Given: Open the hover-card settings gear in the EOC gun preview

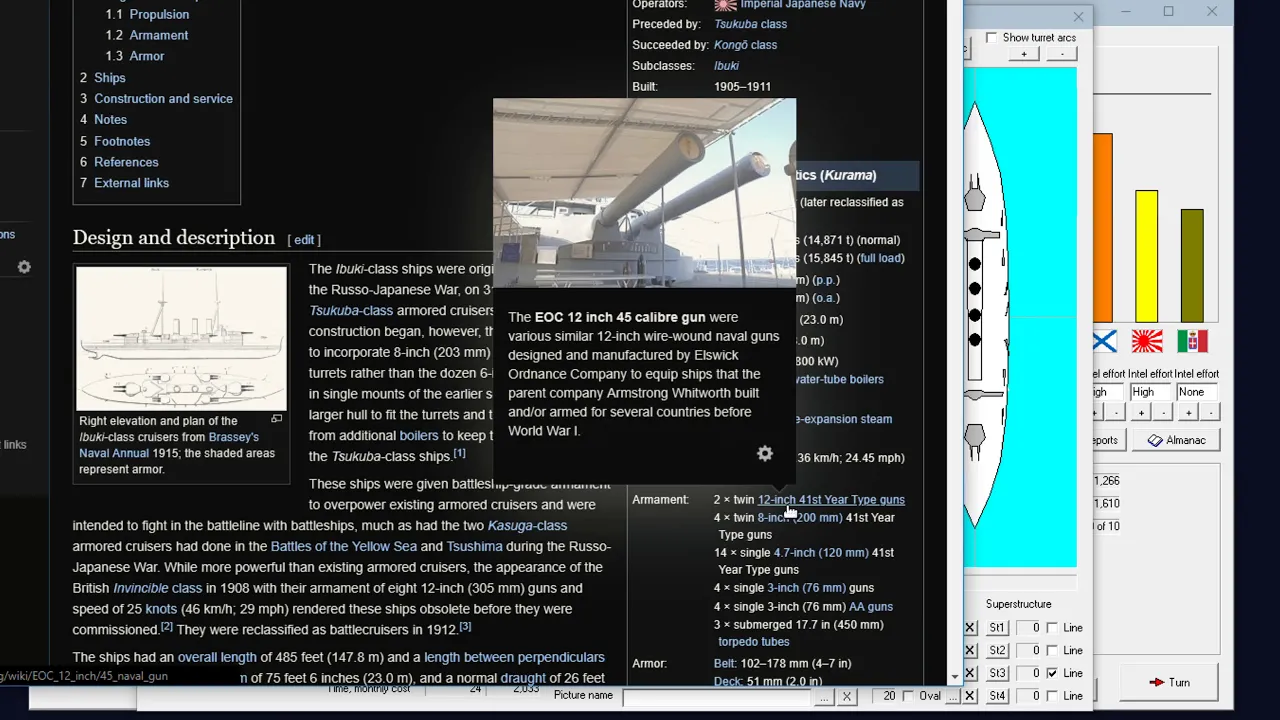Looking at the screenshot, I should pos(765,454).
